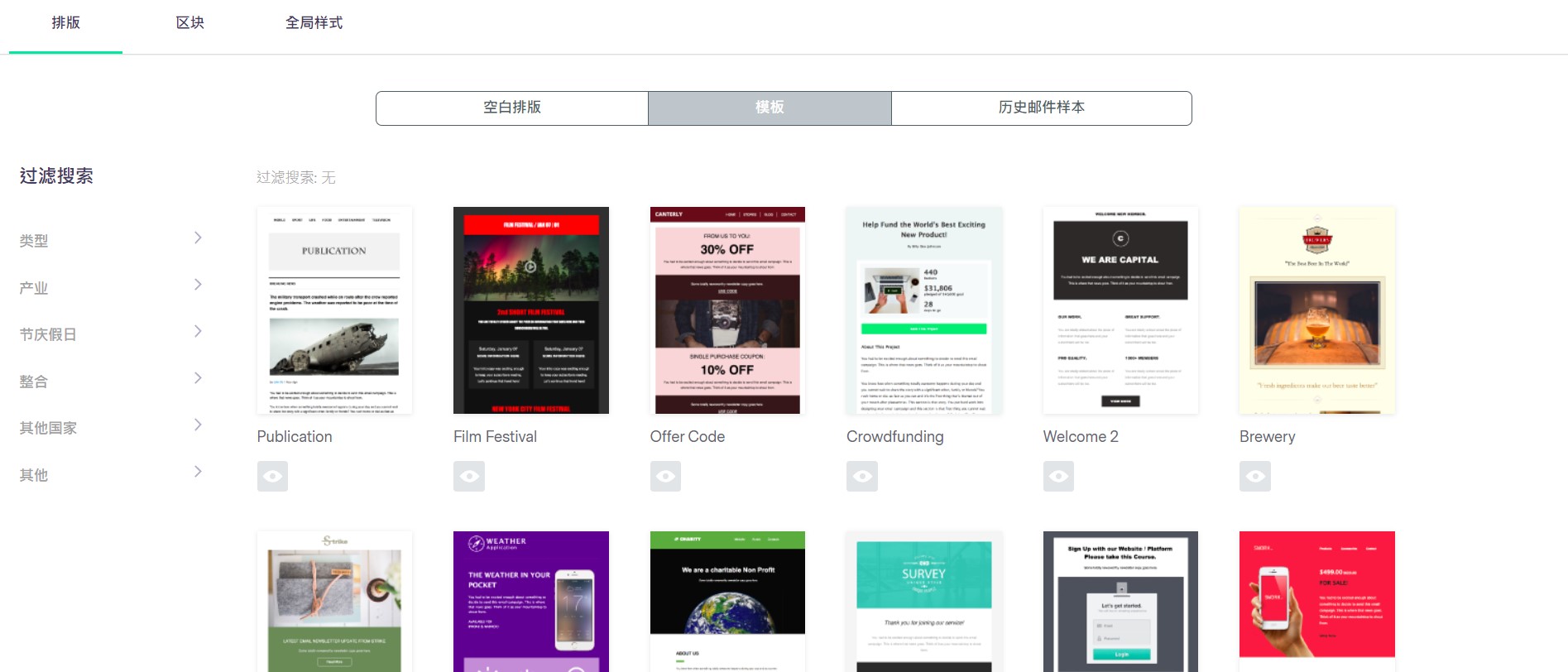Expand the 产业 filter section

pos(197,285)
